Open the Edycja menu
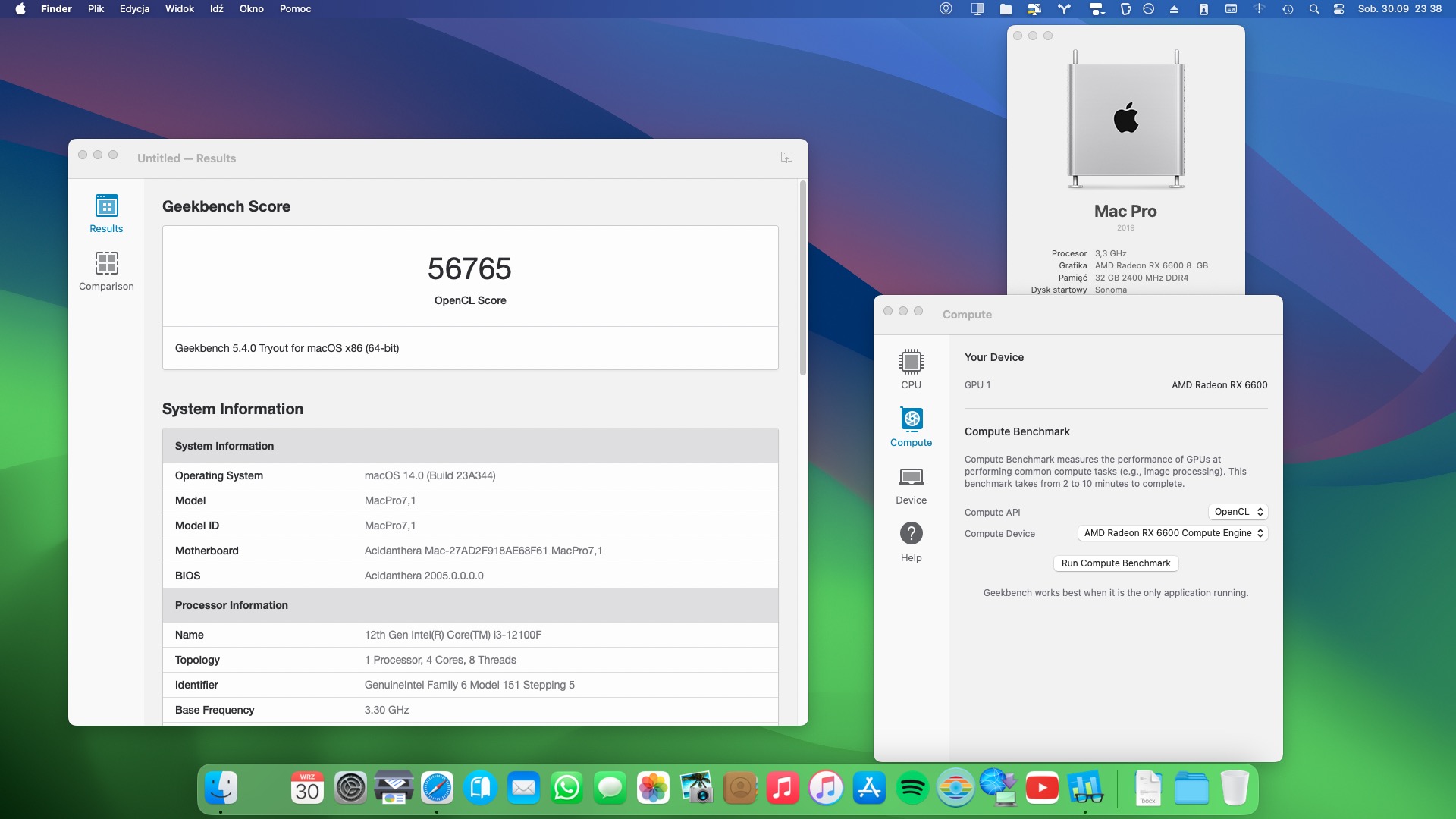Image resolution: width=1456 pixels, height=819 pixels. [x=134, y=9]
